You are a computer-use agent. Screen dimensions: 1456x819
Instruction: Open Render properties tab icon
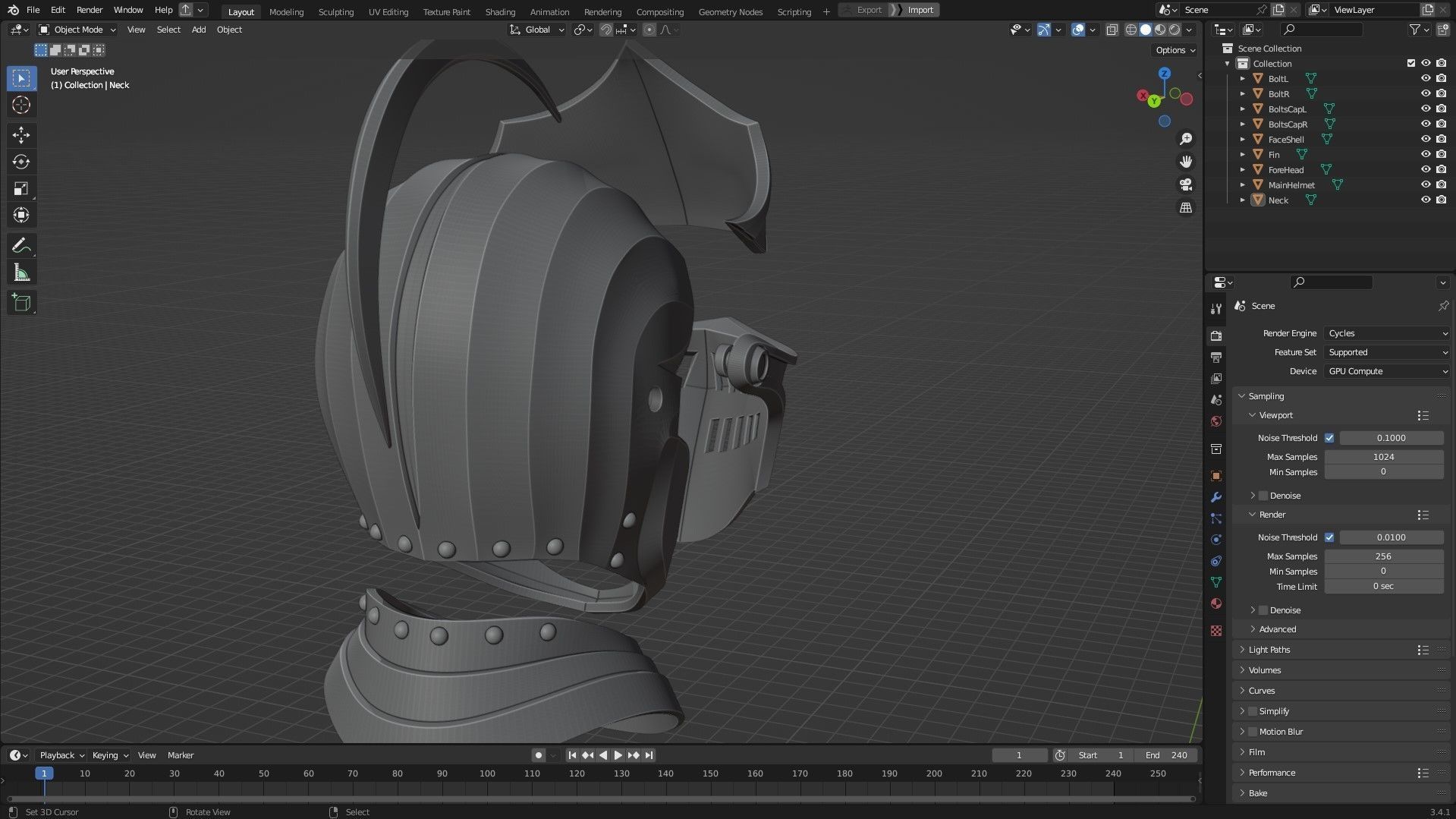click(x=1216, y=335)
